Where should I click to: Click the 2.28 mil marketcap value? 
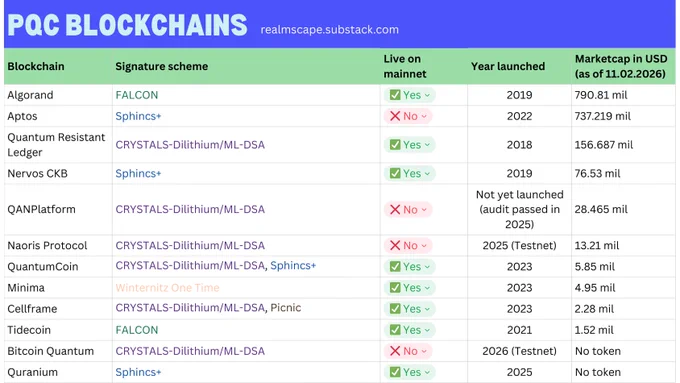point(594,309)
